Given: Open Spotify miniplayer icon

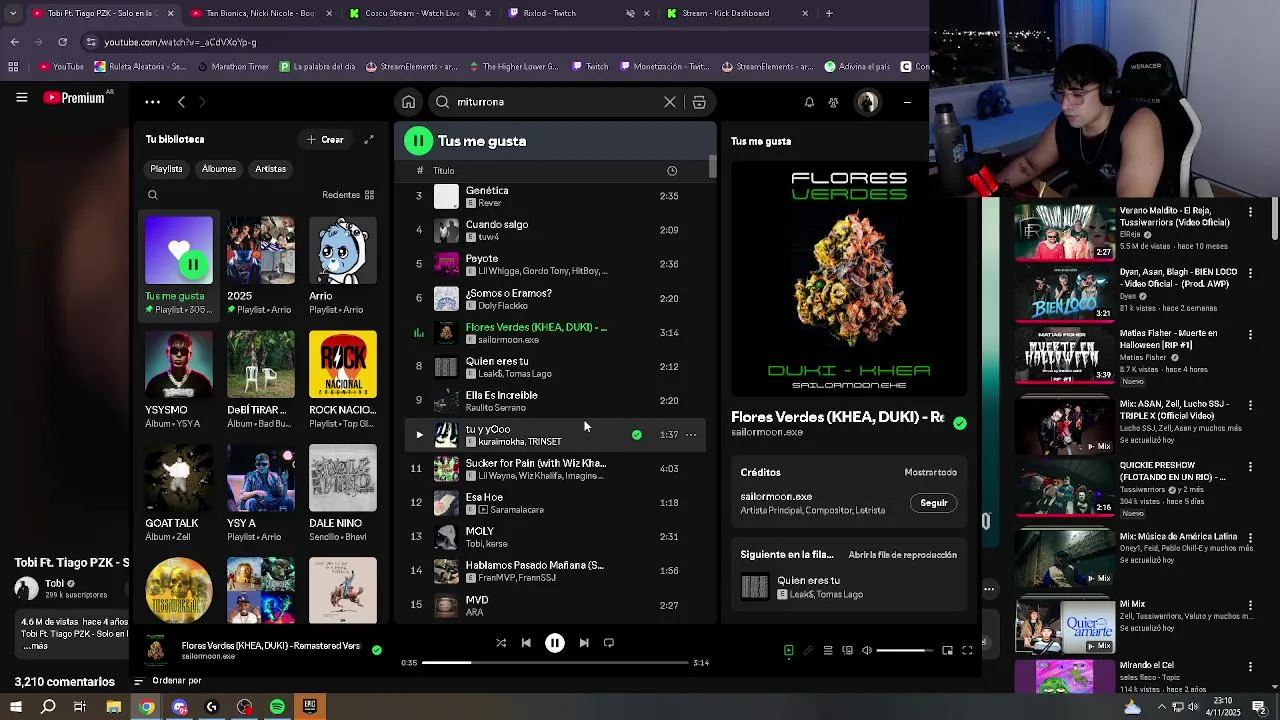Looking at the screenshot, I should pos(947,651).
